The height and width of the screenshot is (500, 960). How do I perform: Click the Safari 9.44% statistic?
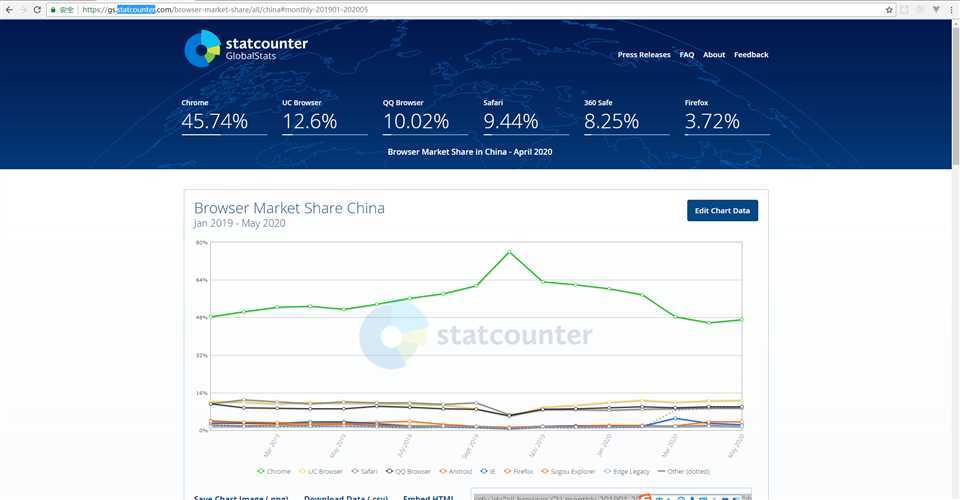(525, 116)
